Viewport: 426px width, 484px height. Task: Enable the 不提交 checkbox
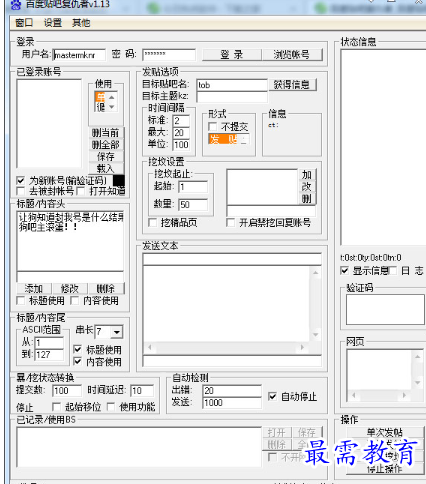[x=212, y=127]
